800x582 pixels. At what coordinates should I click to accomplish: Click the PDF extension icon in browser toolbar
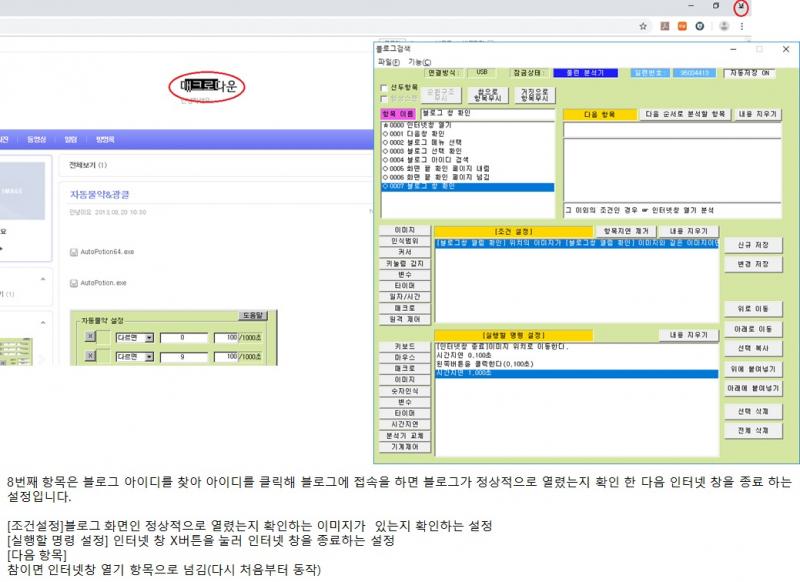pyautogui.click(x=664, y=27)
